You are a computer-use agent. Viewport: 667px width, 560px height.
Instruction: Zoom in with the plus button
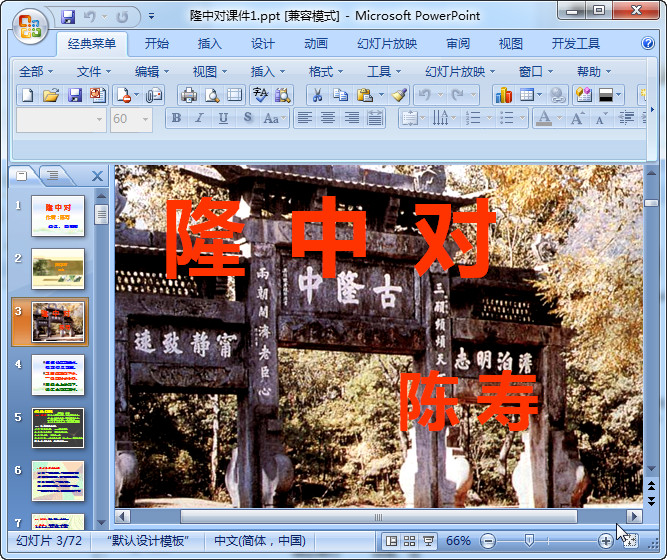click(x=605, y=541)
